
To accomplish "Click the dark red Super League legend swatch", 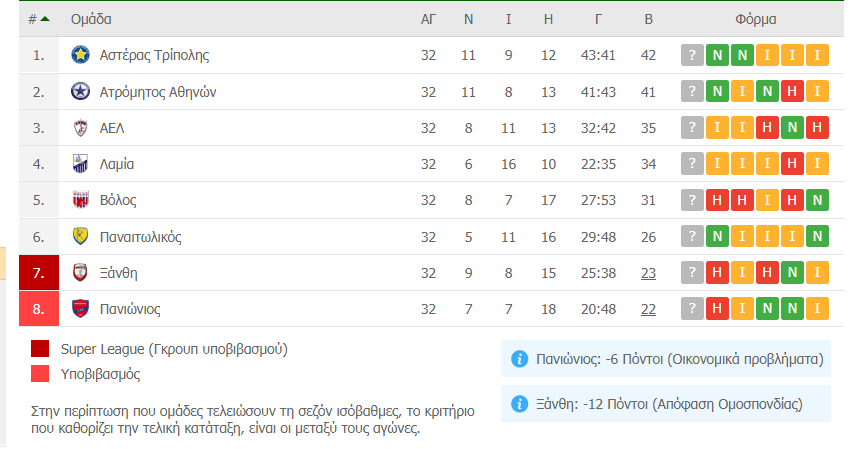I will click(40, 349).
